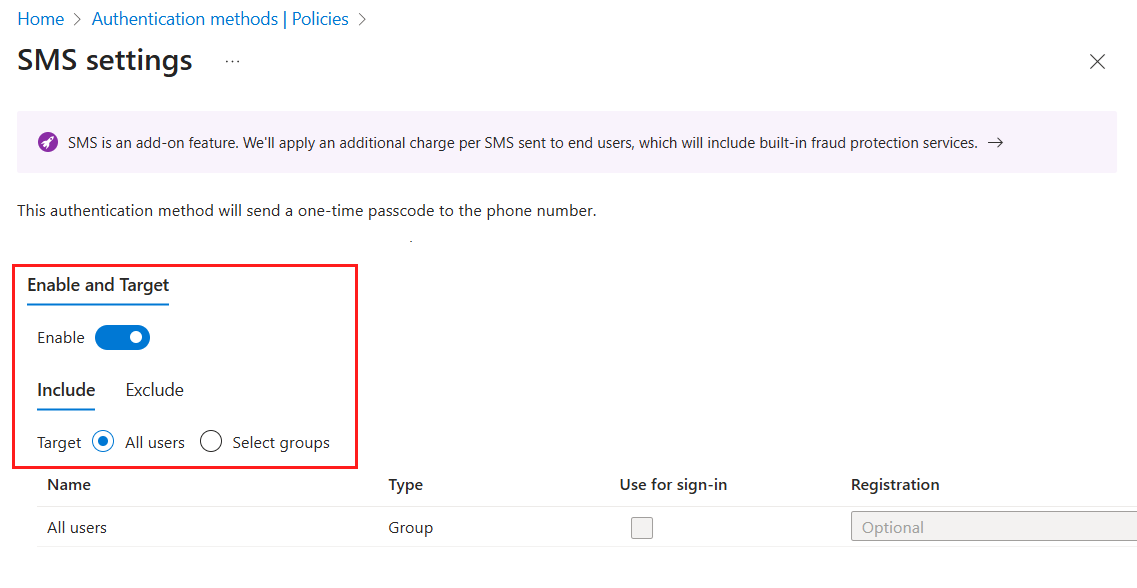Screen dimensions: 1137x588
Task: Click the Name column header
Action: (x=68, y=484)
